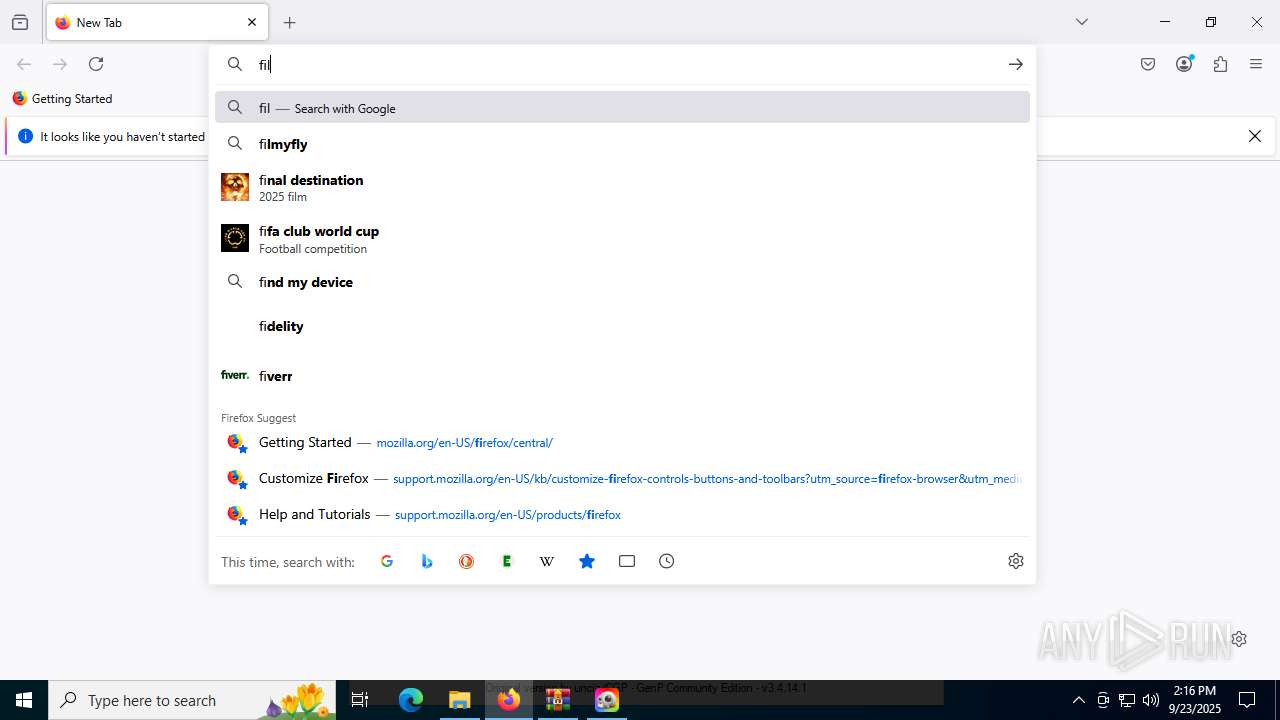Open a new tab with plus button
Image resolution: width=1280 pixels, height=720 pixels.
click(290, 22)
